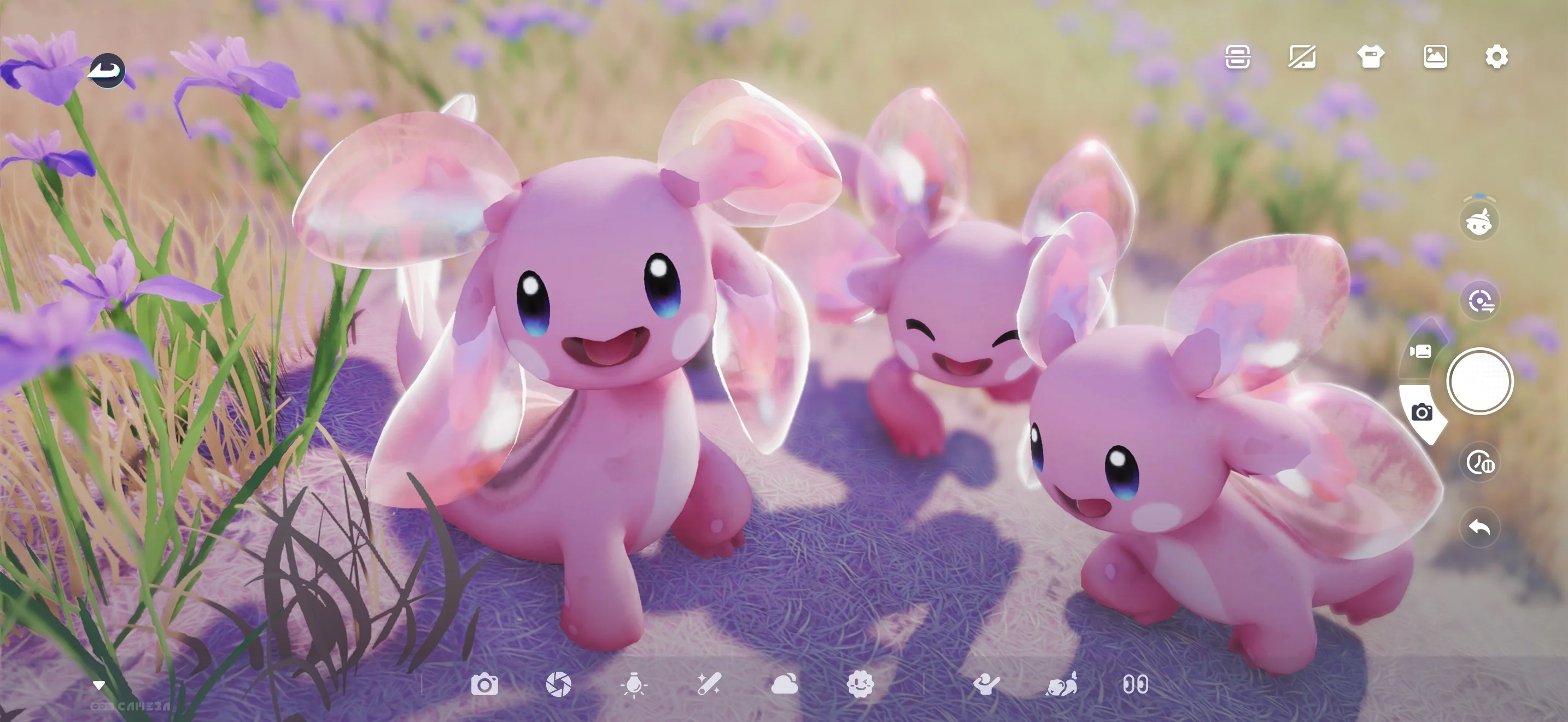1568x722 pixels.
Task: Select the photo capture mode tab
Action: 1422,413
